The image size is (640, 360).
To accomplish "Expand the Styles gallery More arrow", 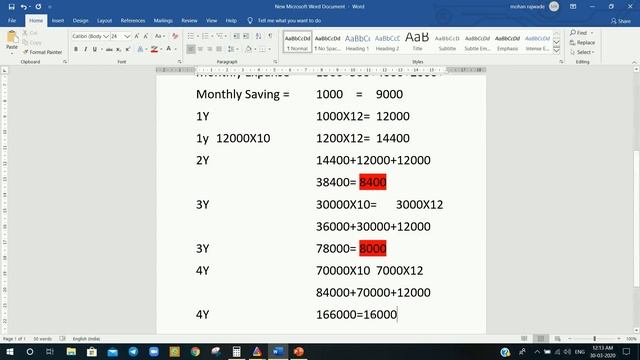I will tap(556, 51).
